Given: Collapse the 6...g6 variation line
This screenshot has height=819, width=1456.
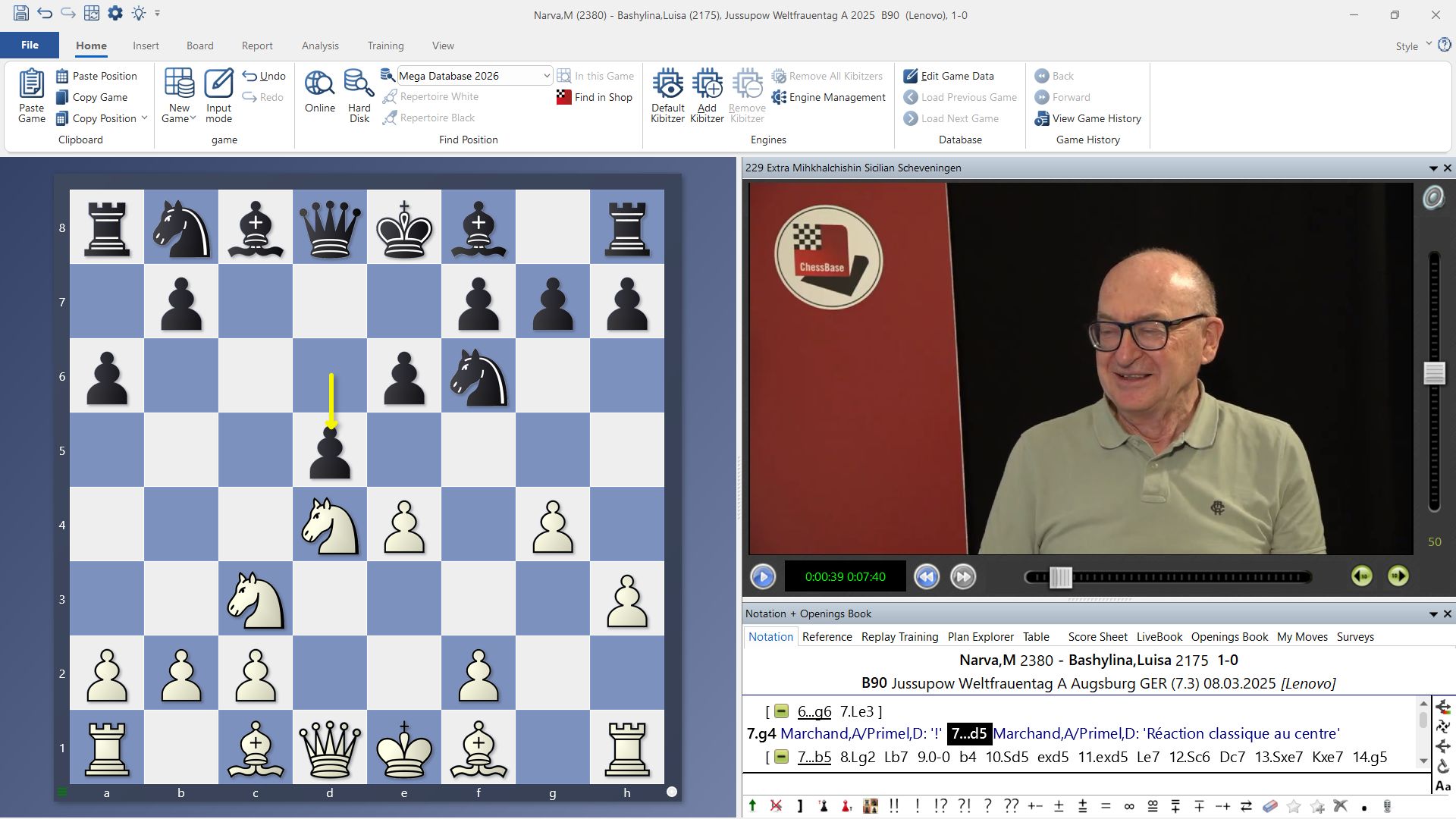Looking at the screenshot, I should coord(781,711).
